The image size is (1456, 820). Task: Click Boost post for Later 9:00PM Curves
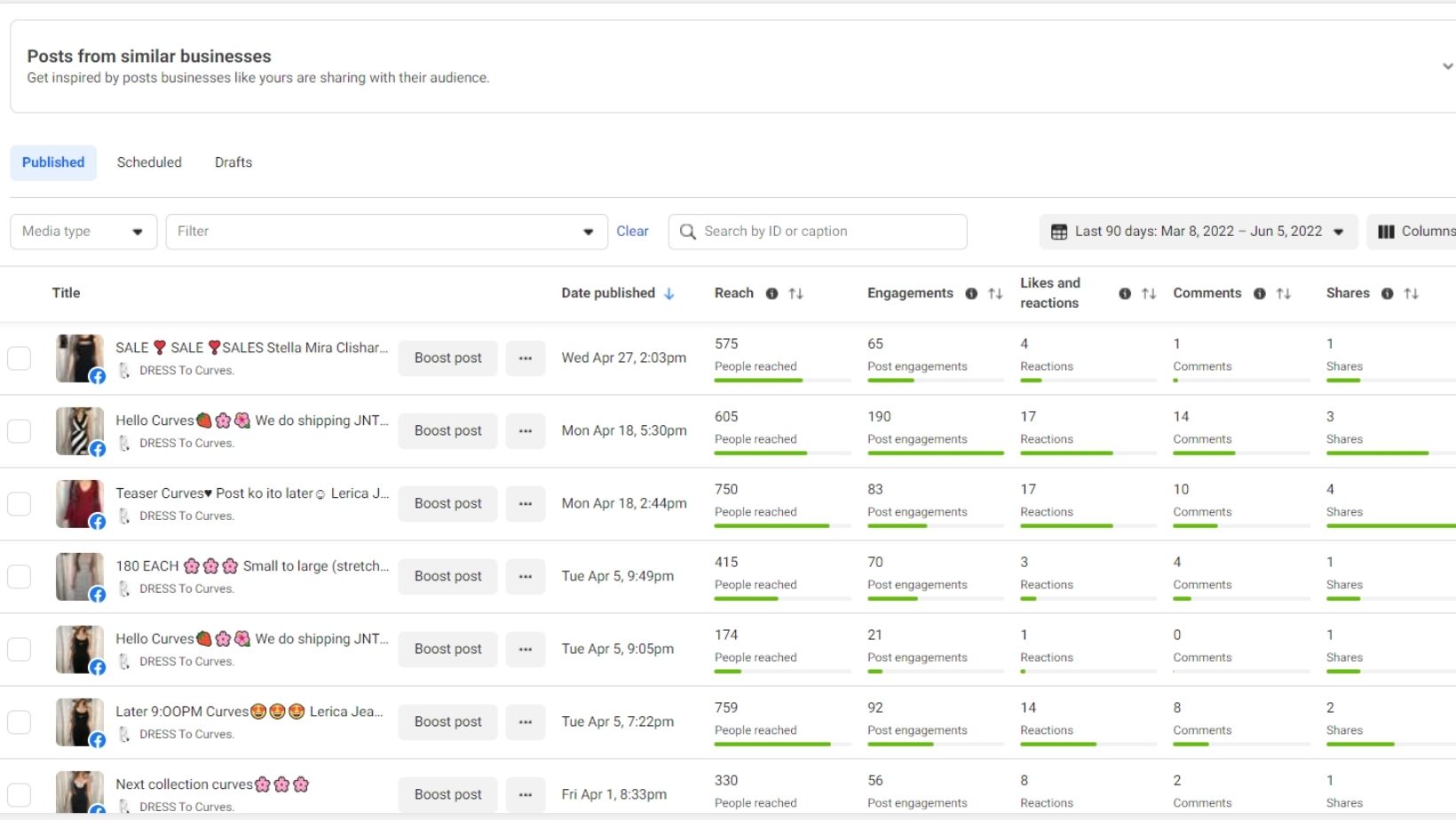(x=447, y=722)
